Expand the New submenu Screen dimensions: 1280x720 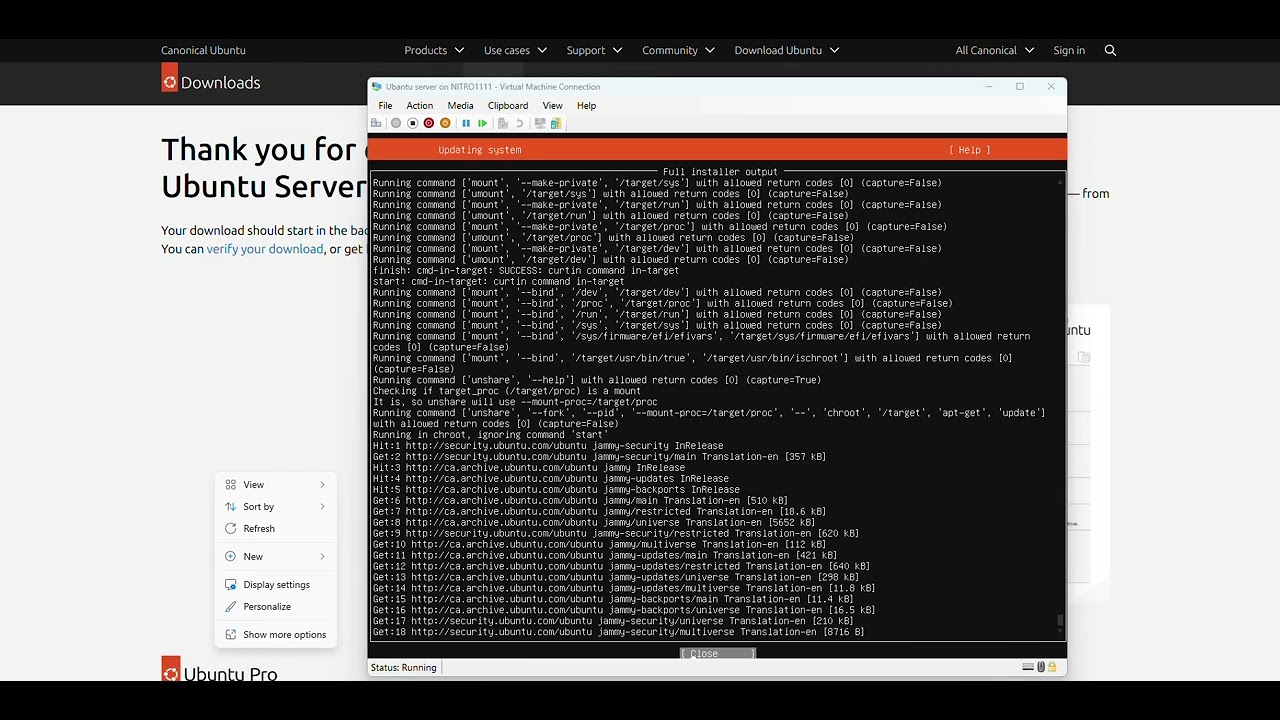pyautogui.click(x=275, y=556)
